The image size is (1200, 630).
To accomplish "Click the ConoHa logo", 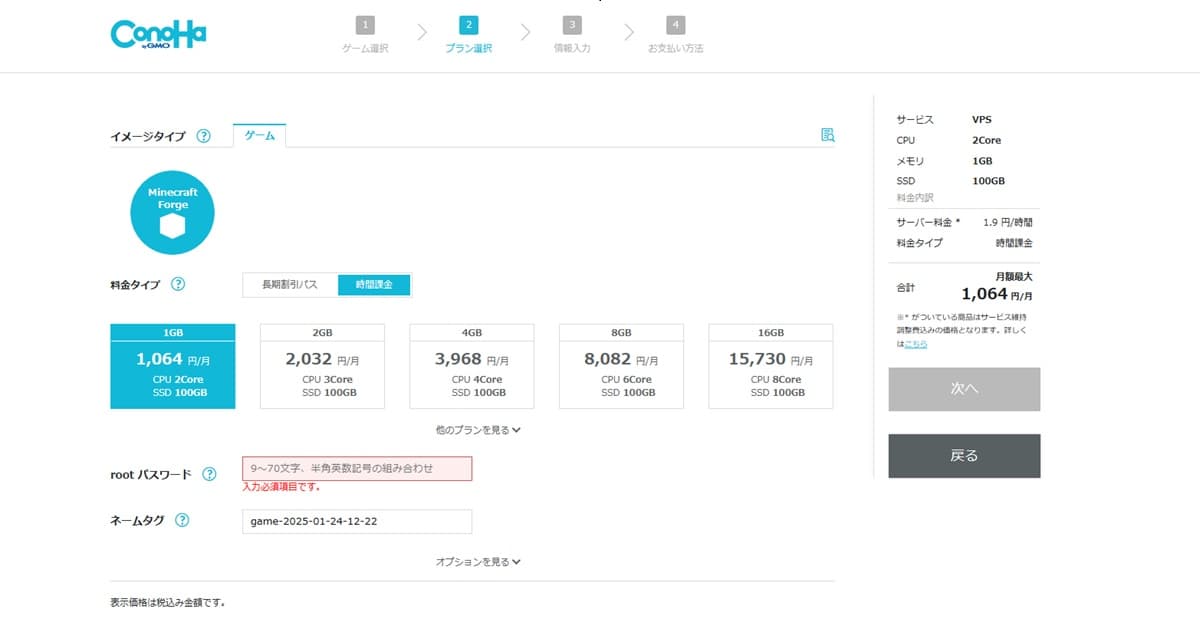I will pyautogui.click(x=158, y=33).
